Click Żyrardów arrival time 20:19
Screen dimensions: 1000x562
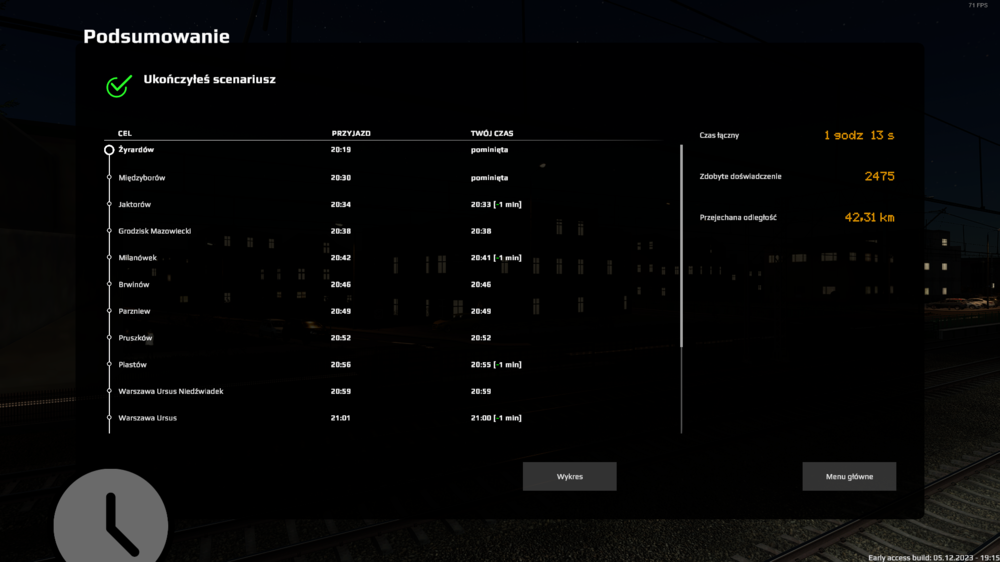(341, 150)
